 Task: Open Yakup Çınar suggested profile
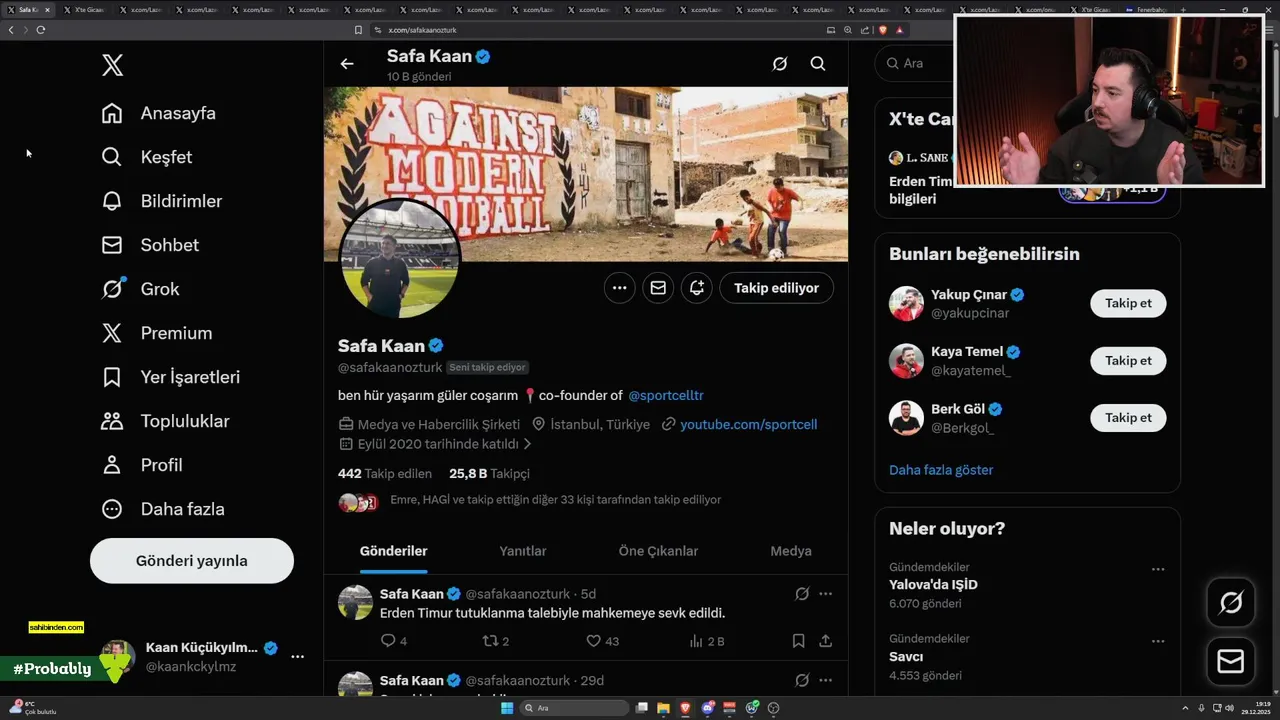pyautogui.click(x=969, y=295)
